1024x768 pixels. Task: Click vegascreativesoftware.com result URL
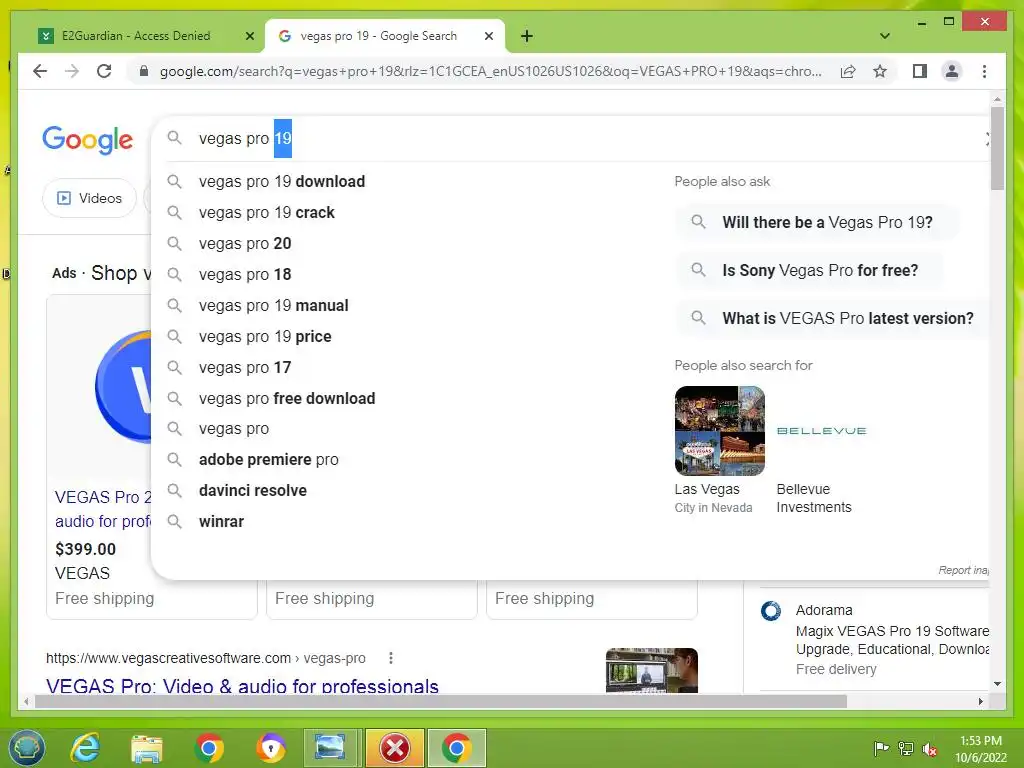[206, 658]
